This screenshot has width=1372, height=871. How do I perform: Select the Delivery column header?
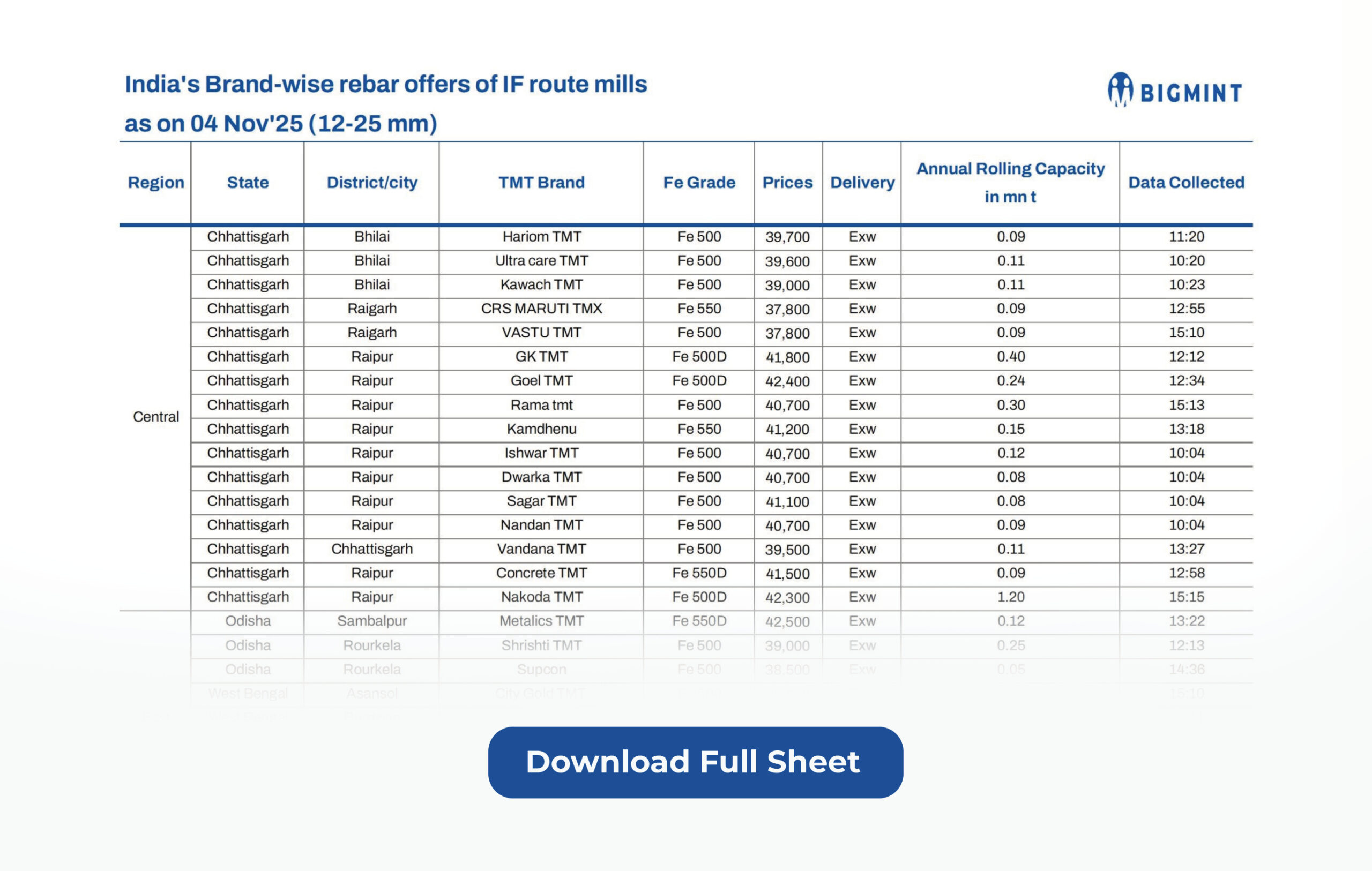point(861,182)
